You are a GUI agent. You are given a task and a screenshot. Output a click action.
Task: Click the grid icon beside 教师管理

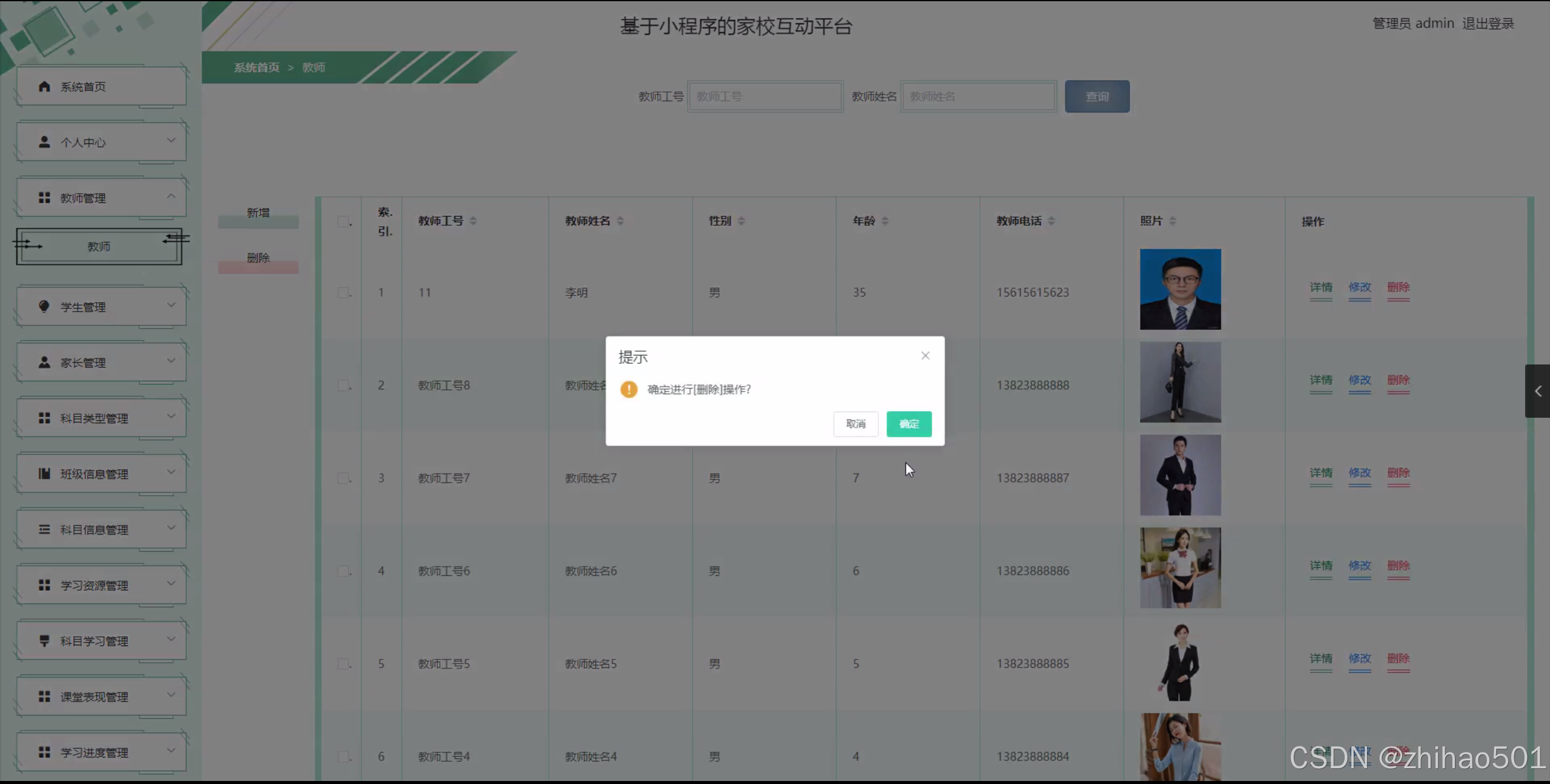point(44,198)
